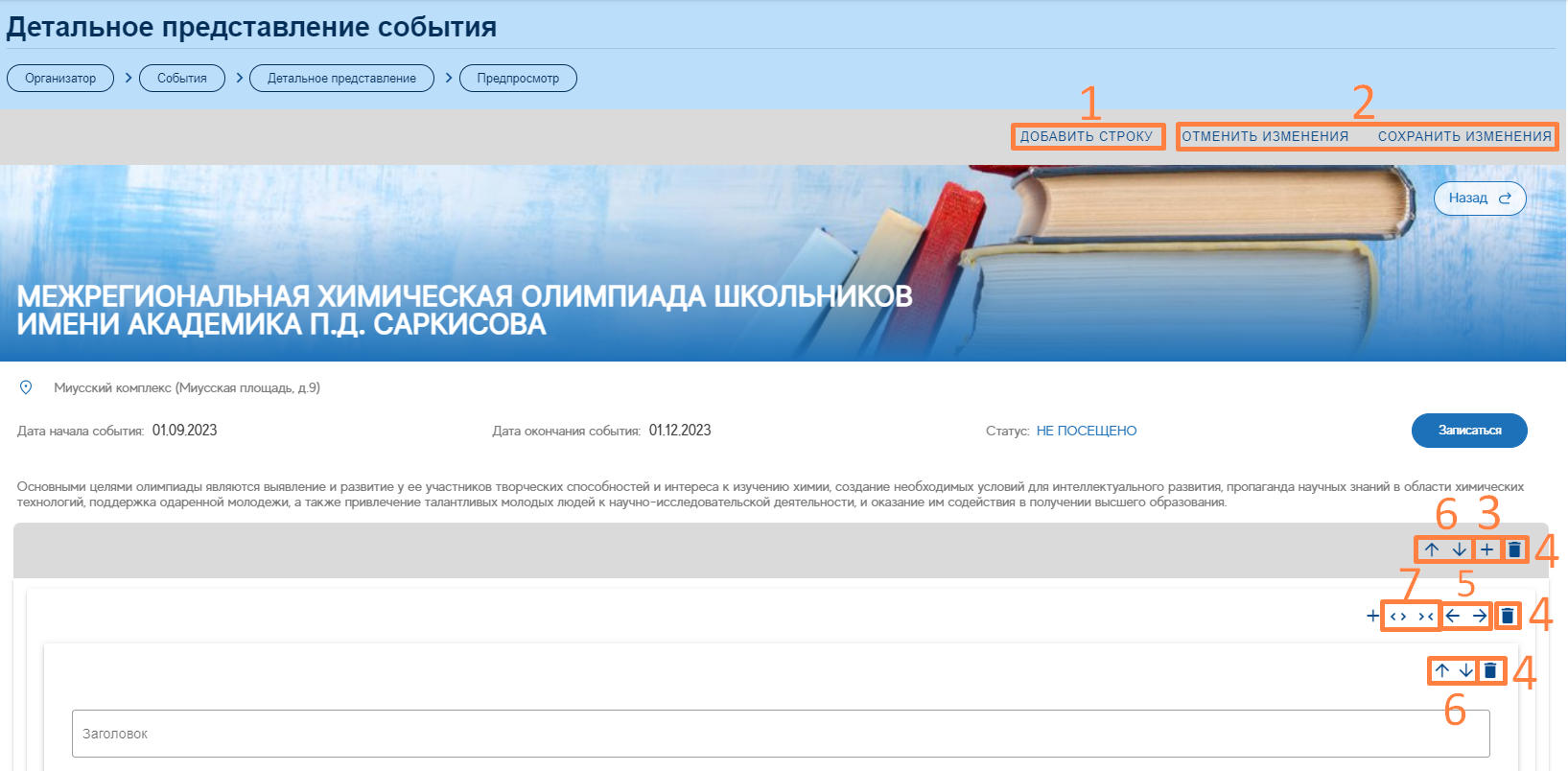Image resolution: width=1568 pixels, height=771 pixels.
Task: Click the up arrow above the Заголовок field
Action: click(1441, 670)
